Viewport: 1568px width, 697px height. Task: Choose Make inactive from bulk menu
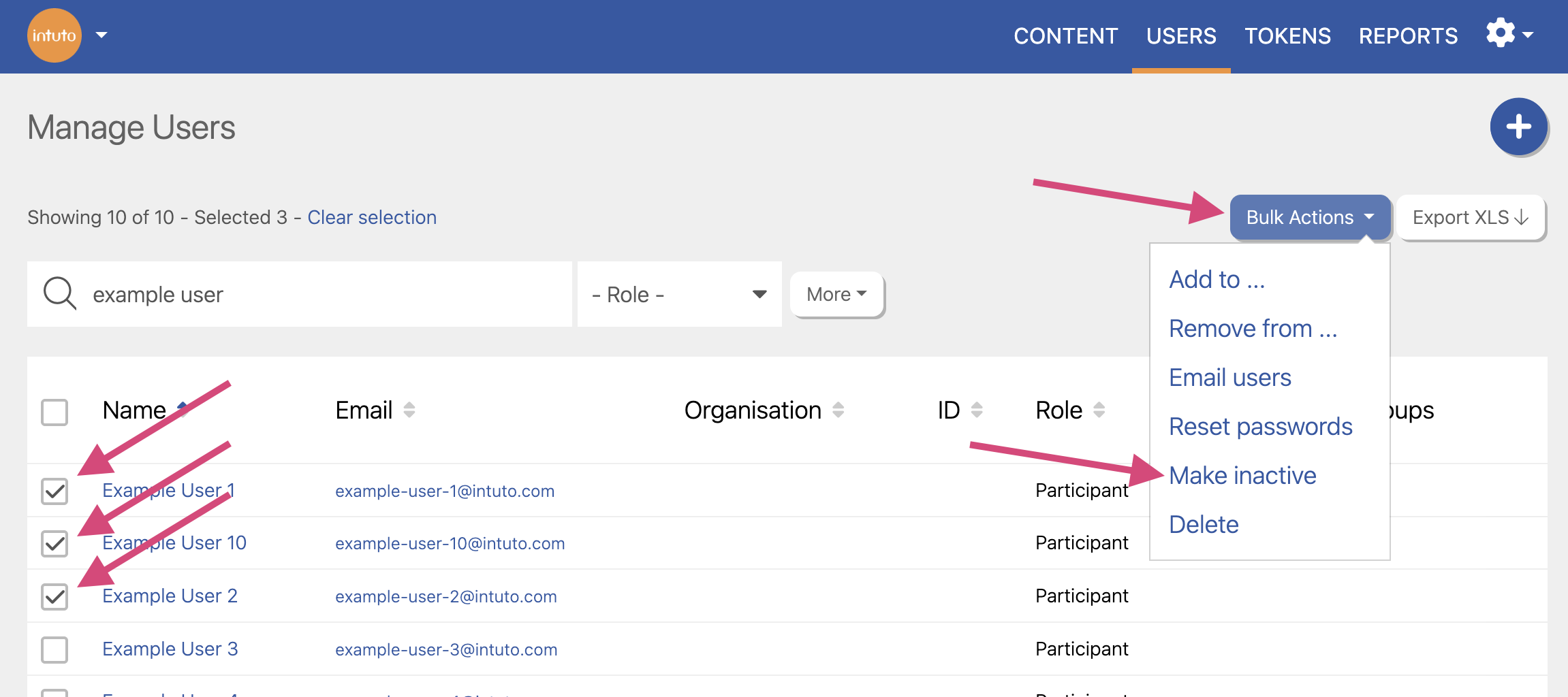point(1242,476)
